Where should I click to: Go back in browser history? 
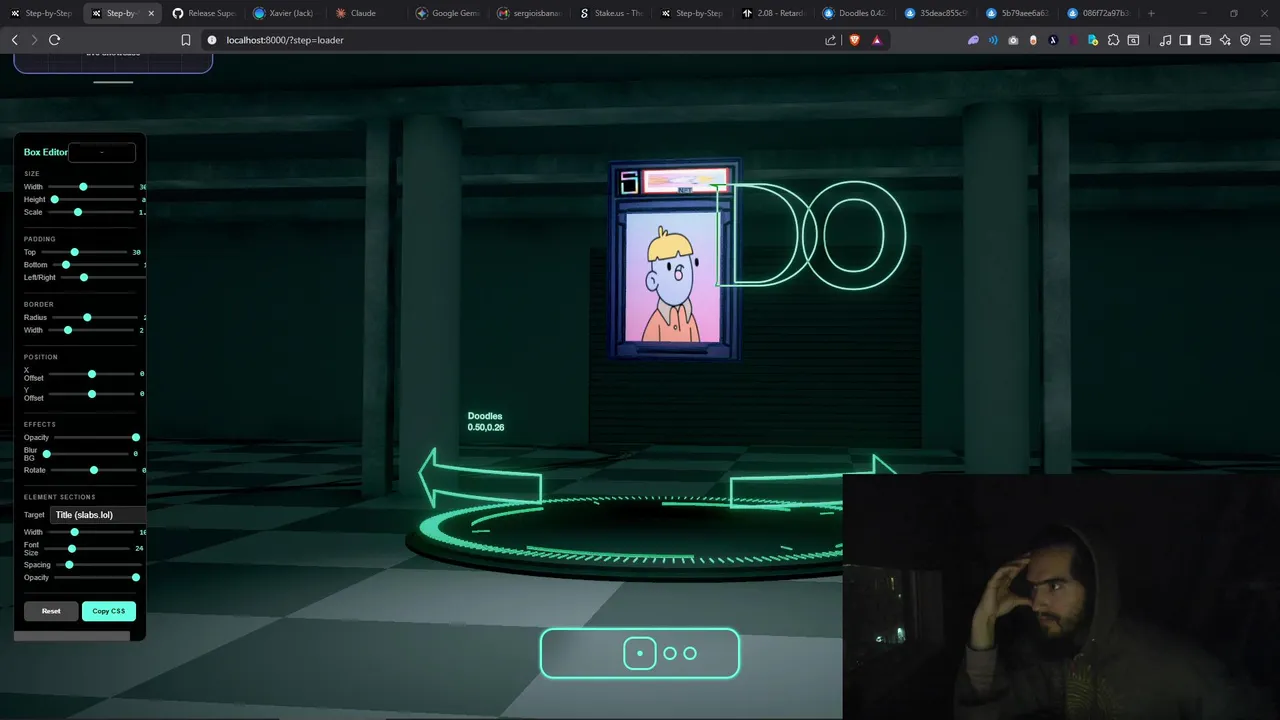pos(15,40)
